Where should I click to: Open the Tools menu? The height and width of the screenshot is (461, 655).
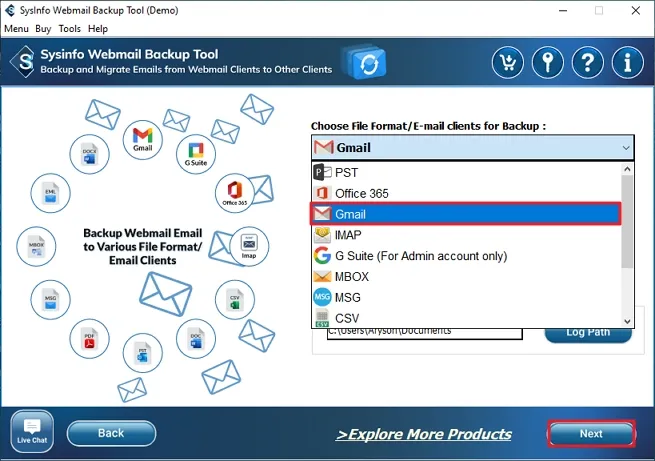point(69,29)
